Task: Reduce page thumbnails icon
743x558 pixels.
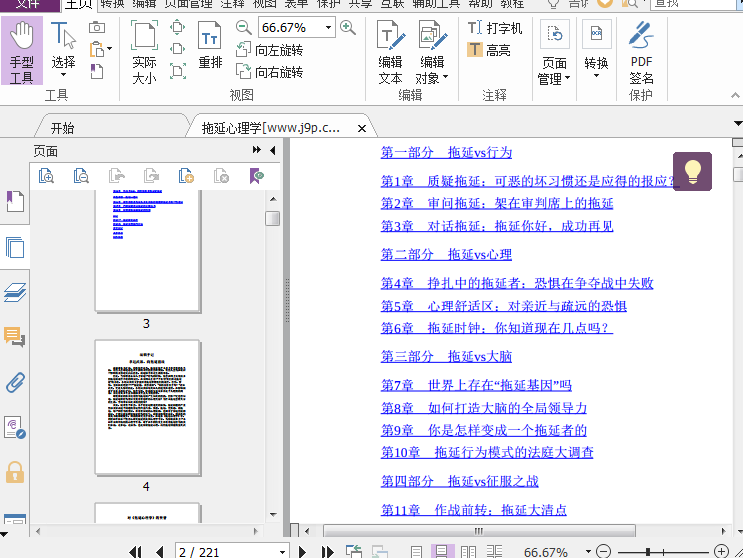Action: click(81, 176)
